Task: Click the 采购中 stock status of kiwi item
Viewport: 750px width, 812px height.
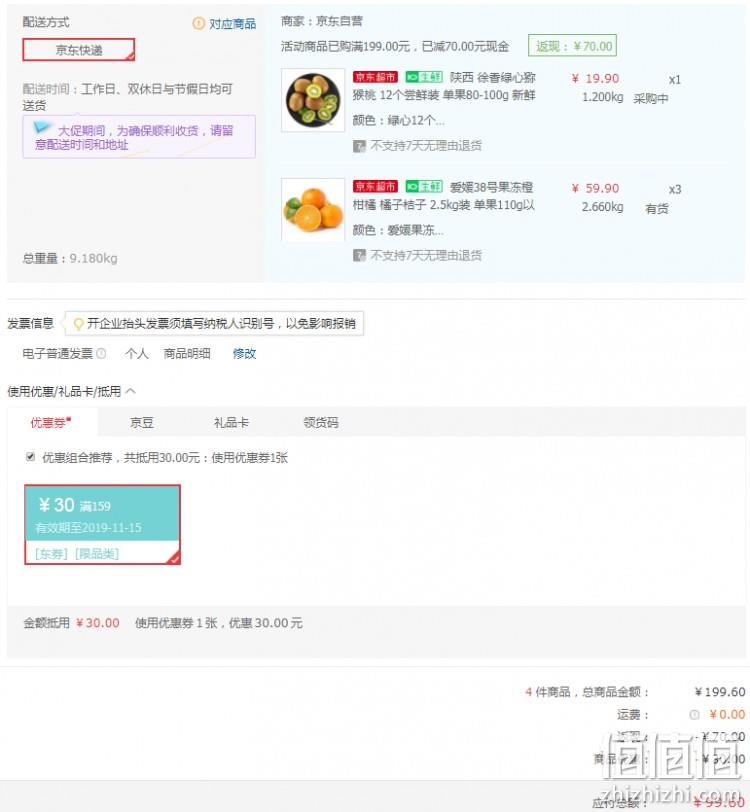Action: tap(651, 98)
